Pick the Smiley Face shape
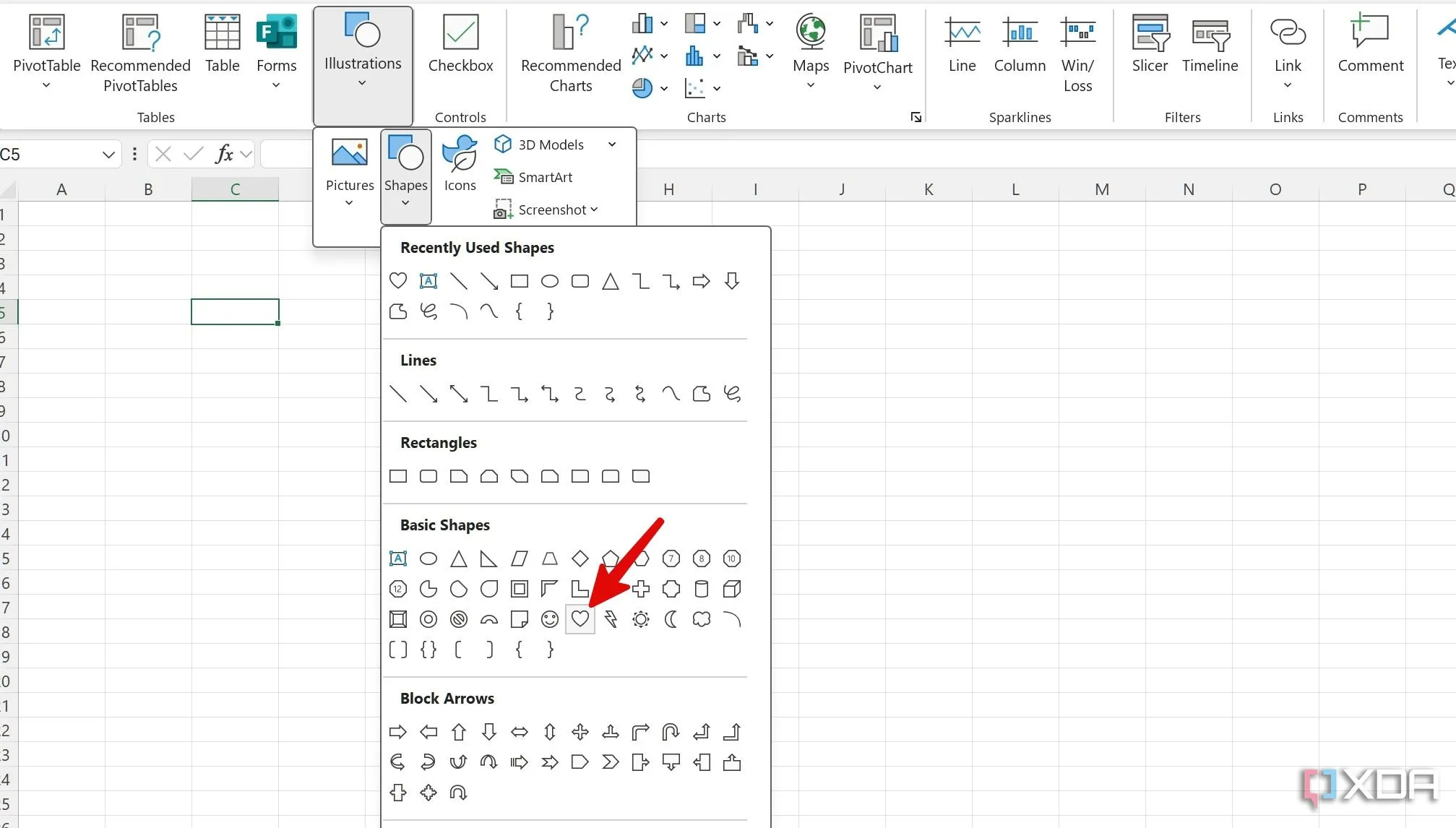This screenshot has height=828, width=1456. click(550, 619)
